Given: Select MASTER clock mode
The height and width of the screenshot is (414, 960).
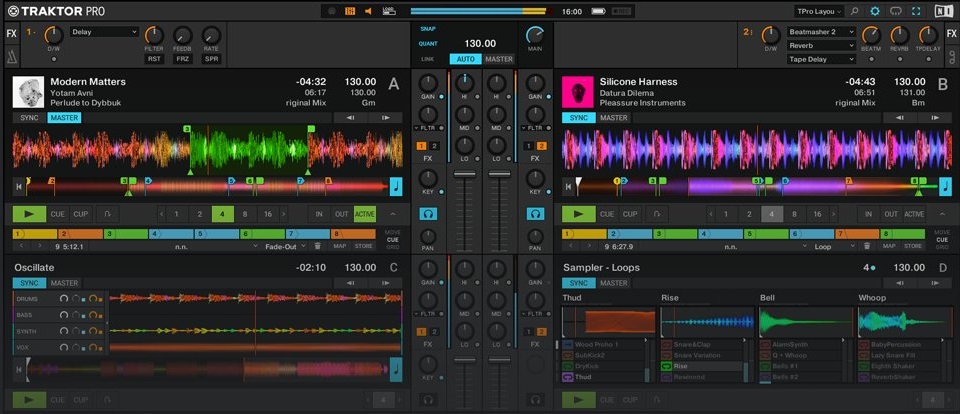Looking at the screenshot, I should (499, 59).
